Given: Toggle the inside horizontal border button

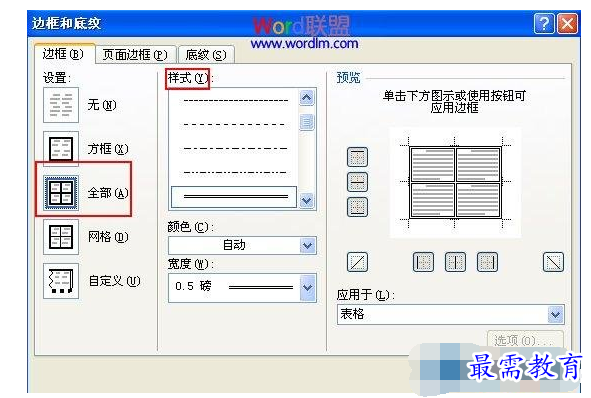Looking at the screenshot, I should point(357,182).
